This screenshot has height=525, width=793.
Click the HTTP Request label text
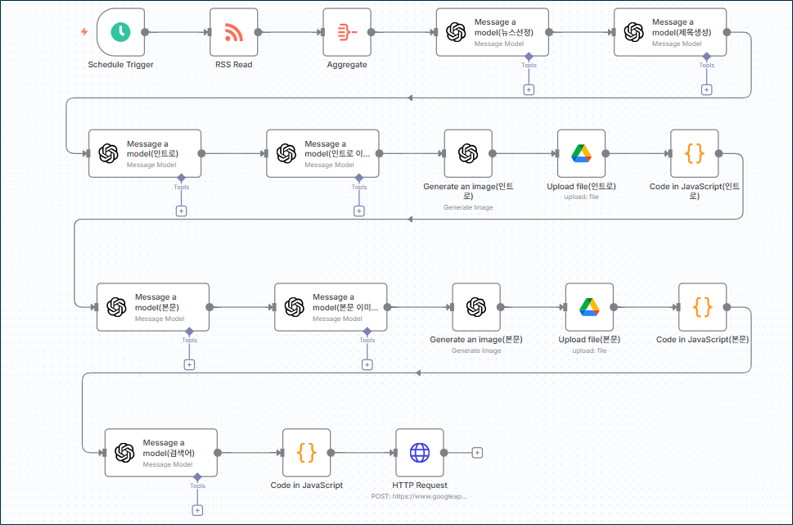pos(420,485)
